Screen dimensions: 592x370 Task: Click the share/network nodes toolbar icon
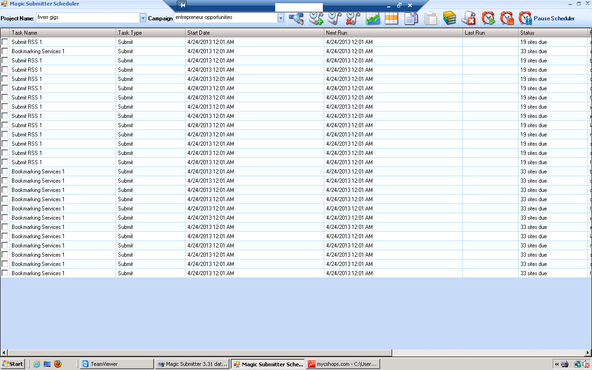click(296, 18)
